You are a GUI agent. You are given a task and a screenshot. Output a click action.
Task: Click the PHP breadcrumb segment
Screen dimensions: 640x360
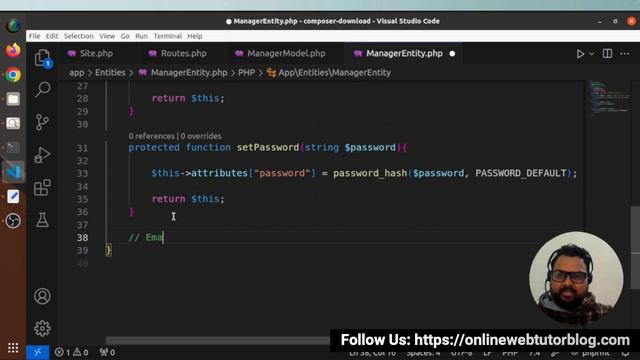[x=247, y=73]
